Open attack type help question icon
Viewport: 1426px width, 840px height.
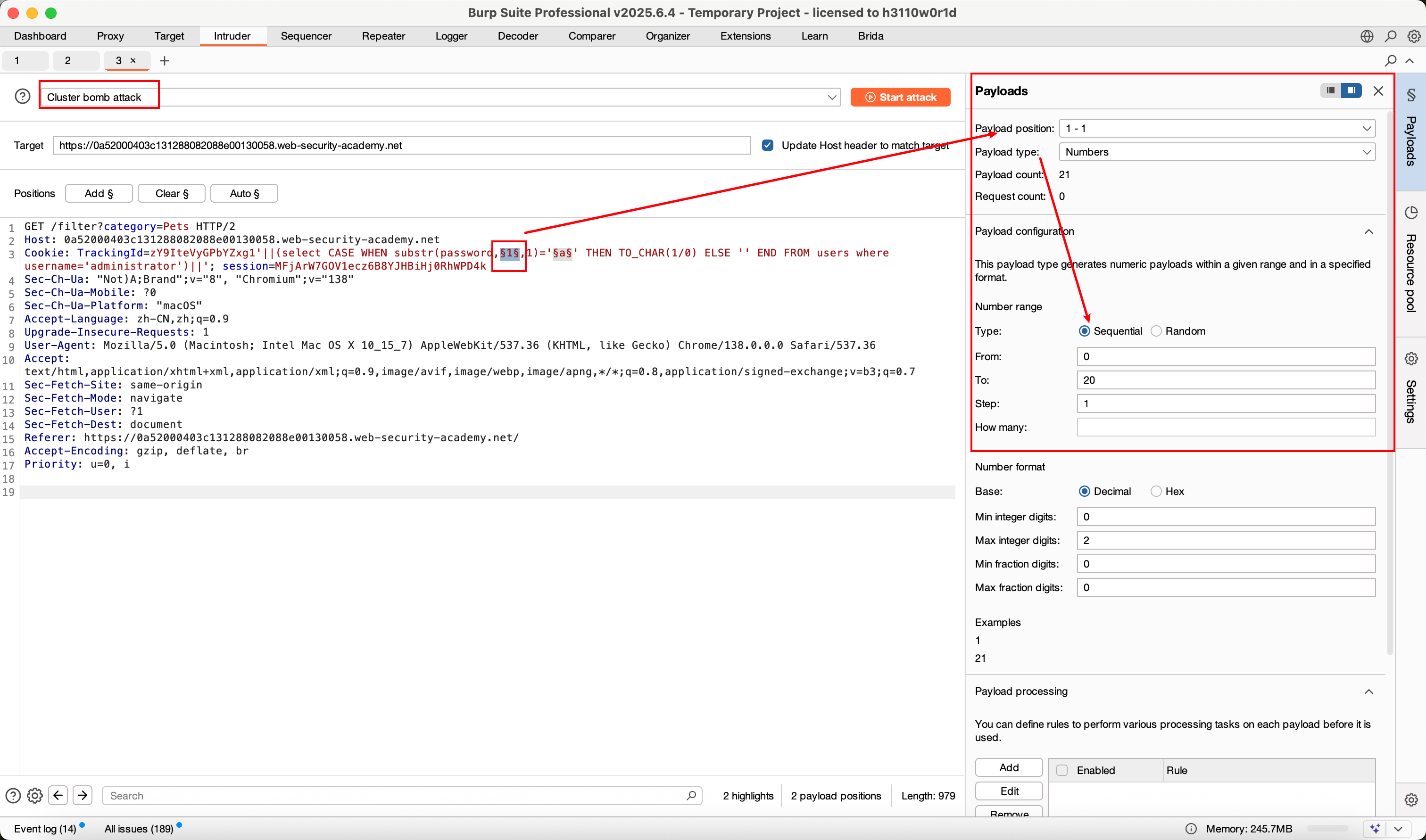23,97
